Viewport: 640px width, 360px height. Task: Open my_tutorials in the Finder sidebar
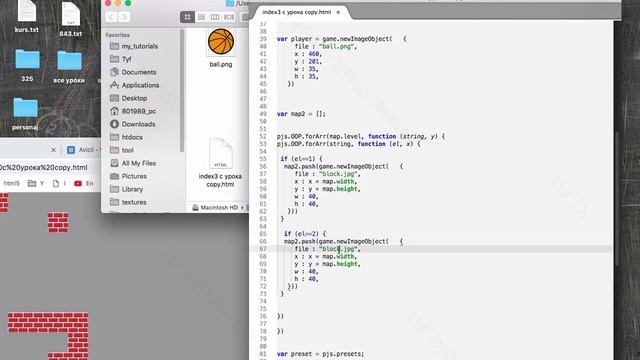pyautogui.click(x=139, y=46)
